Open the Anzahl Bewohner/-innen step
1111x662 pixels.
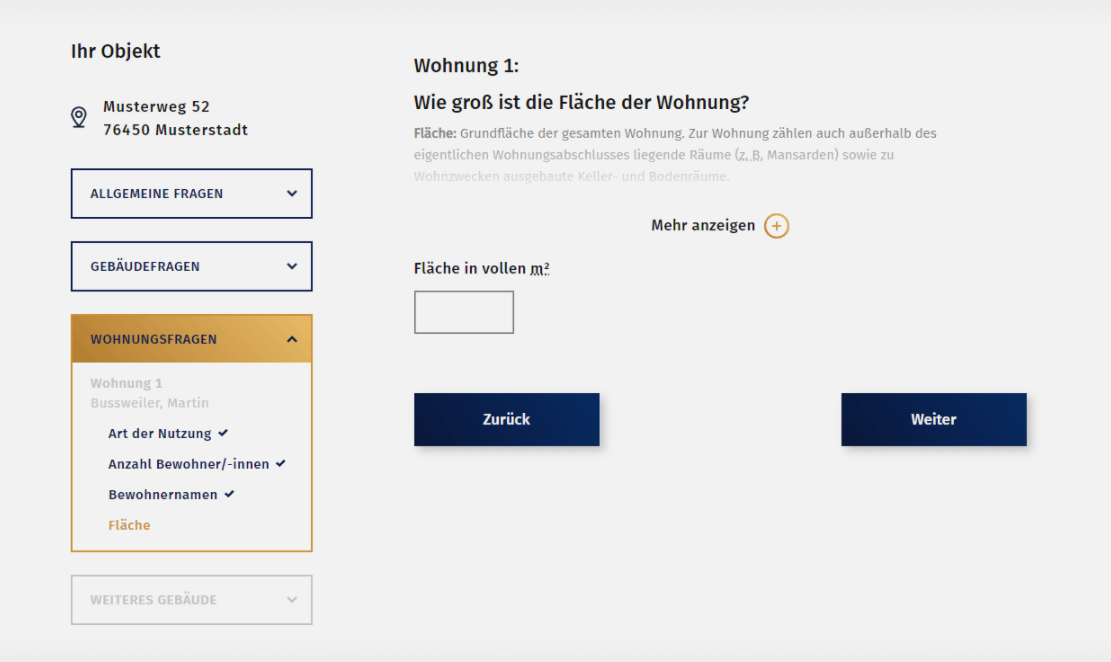(x=188, y=464)
